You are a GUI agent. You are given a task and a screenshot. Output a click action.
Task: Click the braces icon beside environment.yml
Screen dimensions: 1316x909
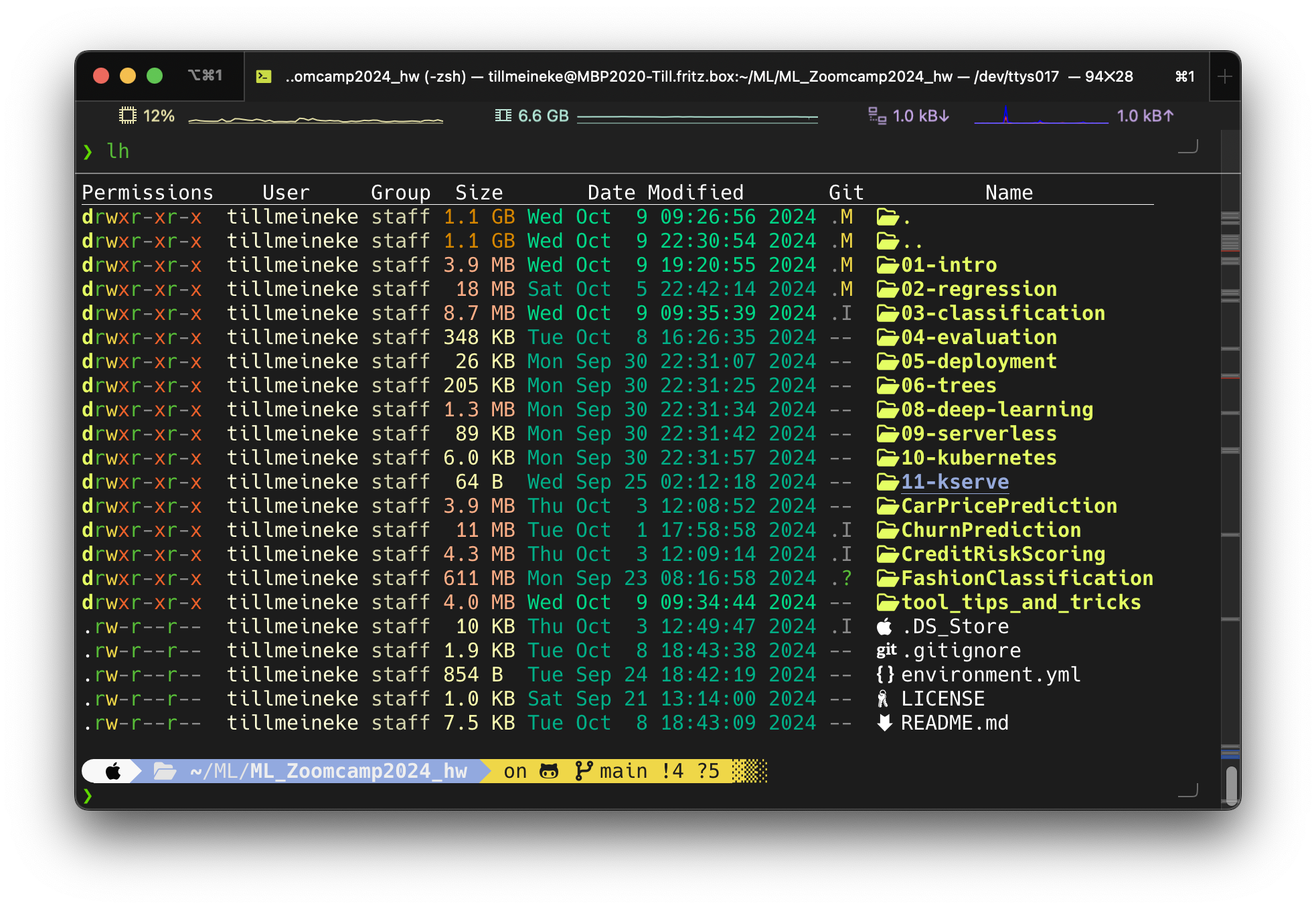click(x=885, y=675)
